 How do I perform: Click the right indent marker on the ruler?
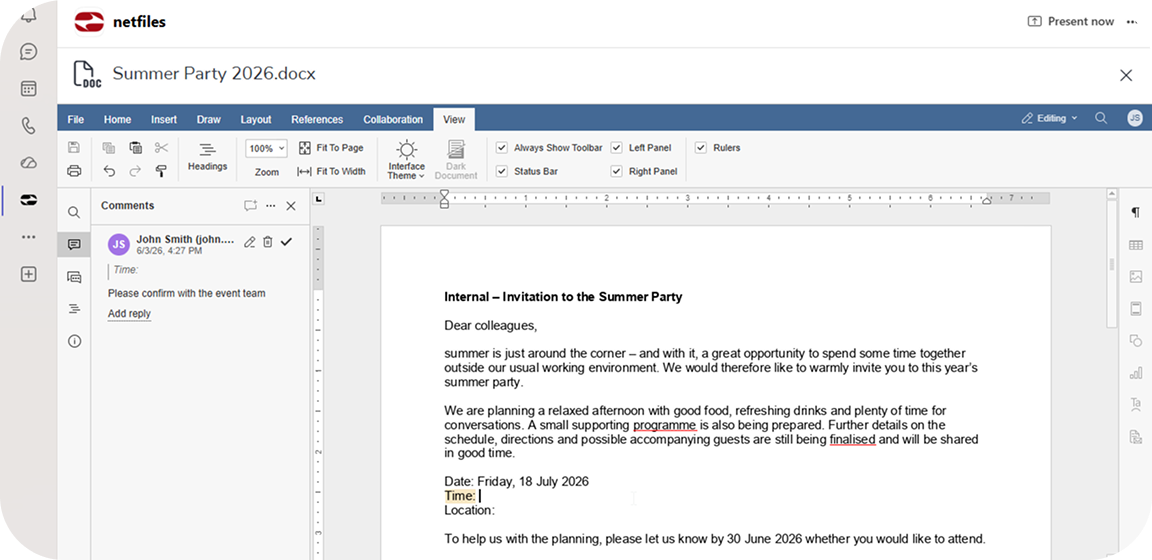coord(987,201)
